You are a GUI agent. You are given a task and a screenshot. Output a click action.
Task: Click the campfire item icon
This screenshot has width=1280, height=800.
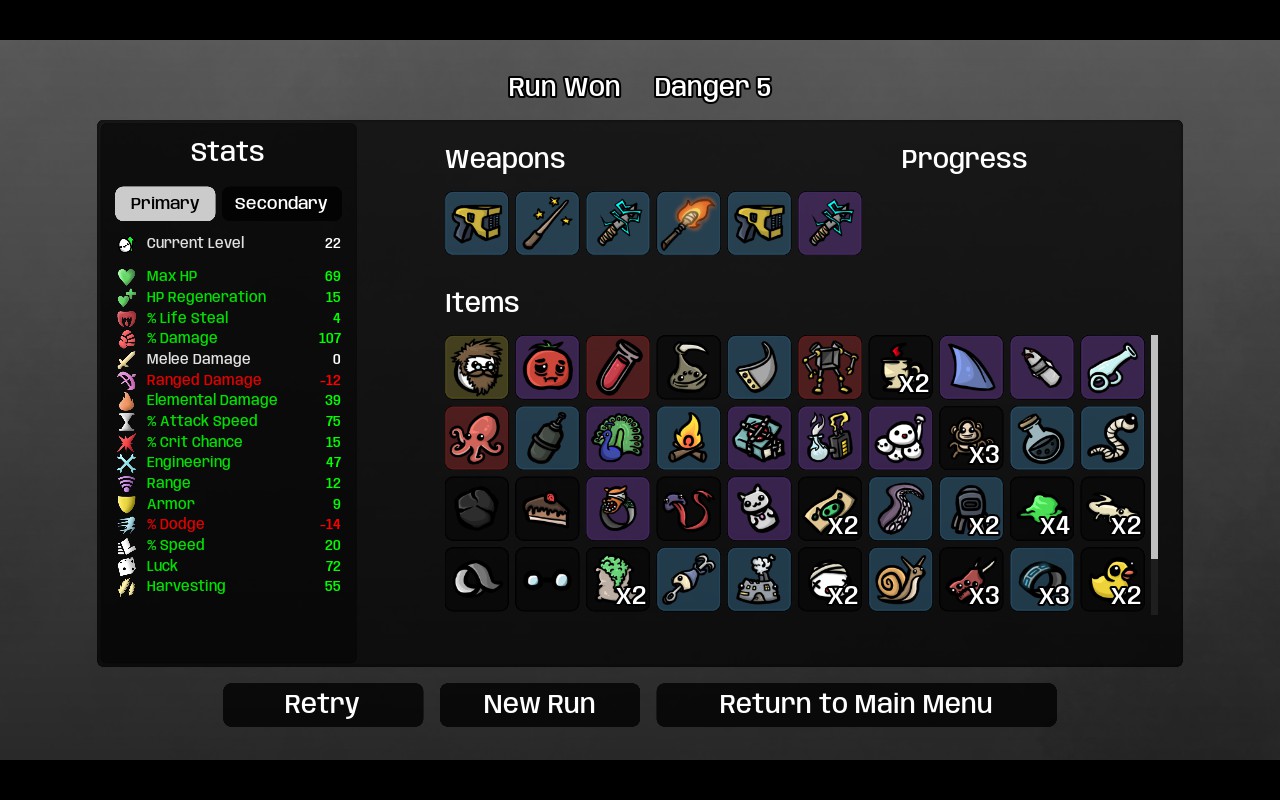click(x=689, y=438)
